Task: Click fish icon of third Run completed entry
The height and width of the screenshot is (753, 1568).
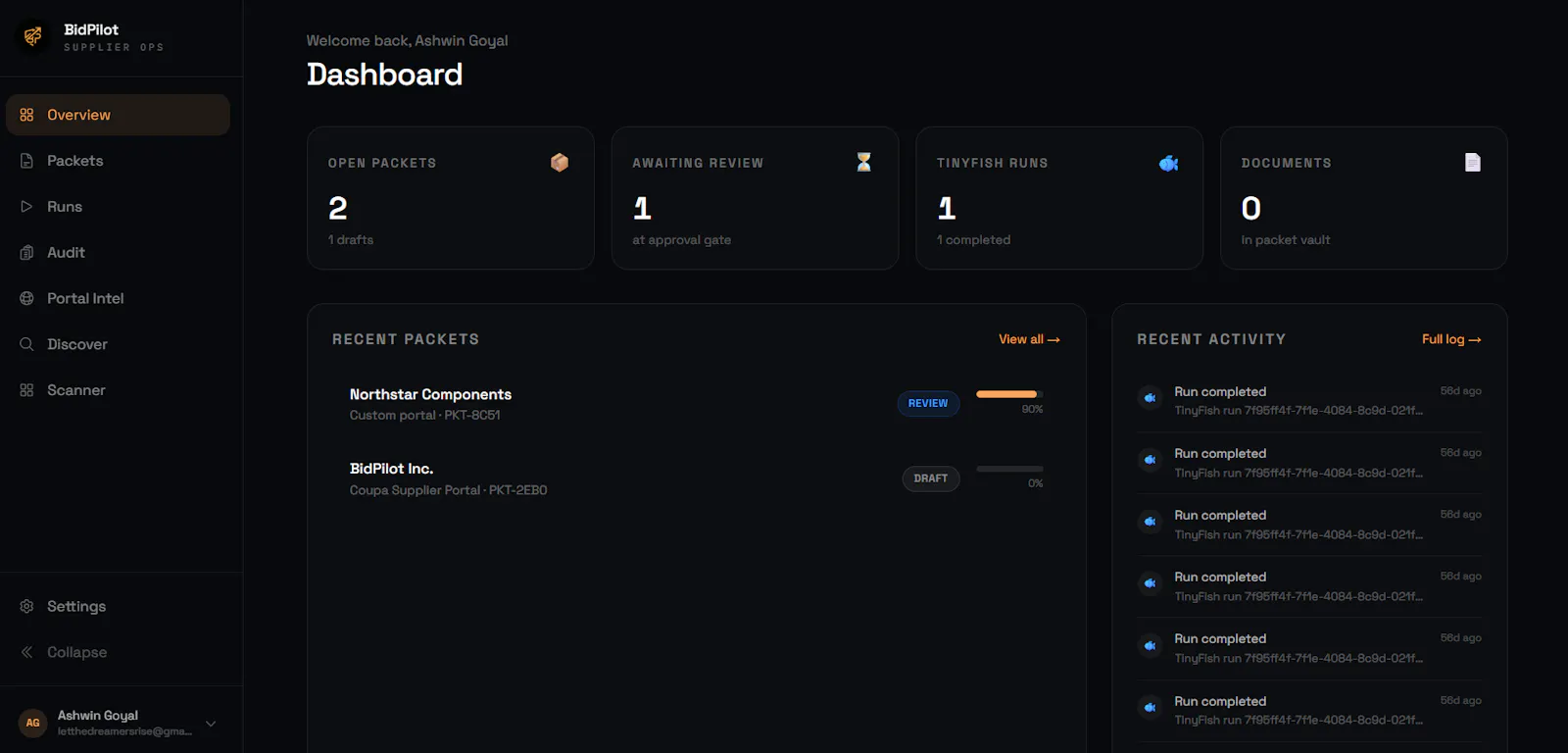Action: 1150,522
